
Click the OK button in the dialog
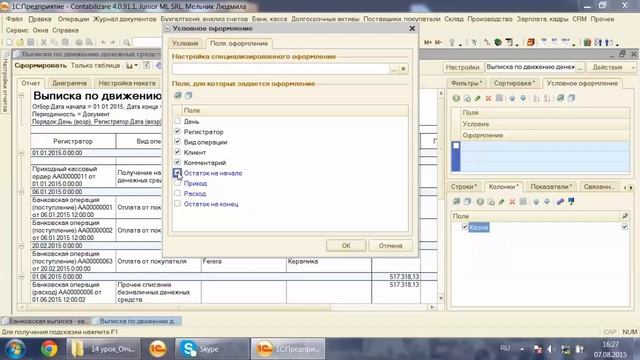(346, 245)
